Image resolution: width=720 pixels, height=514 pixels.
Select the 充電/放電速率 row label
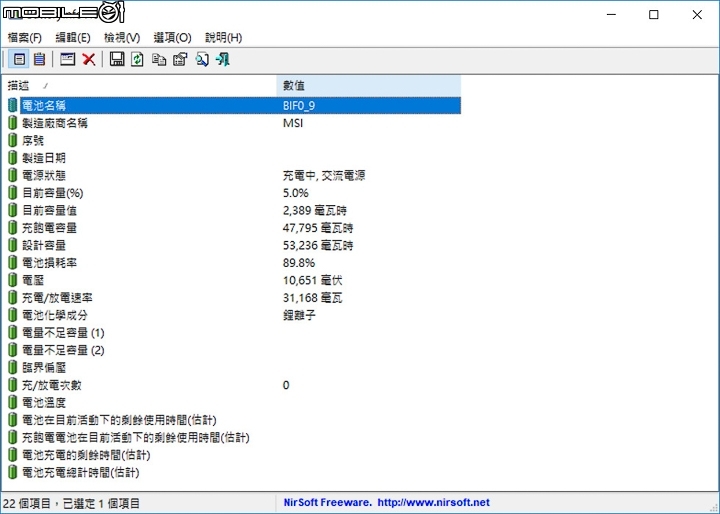[57, 298]
